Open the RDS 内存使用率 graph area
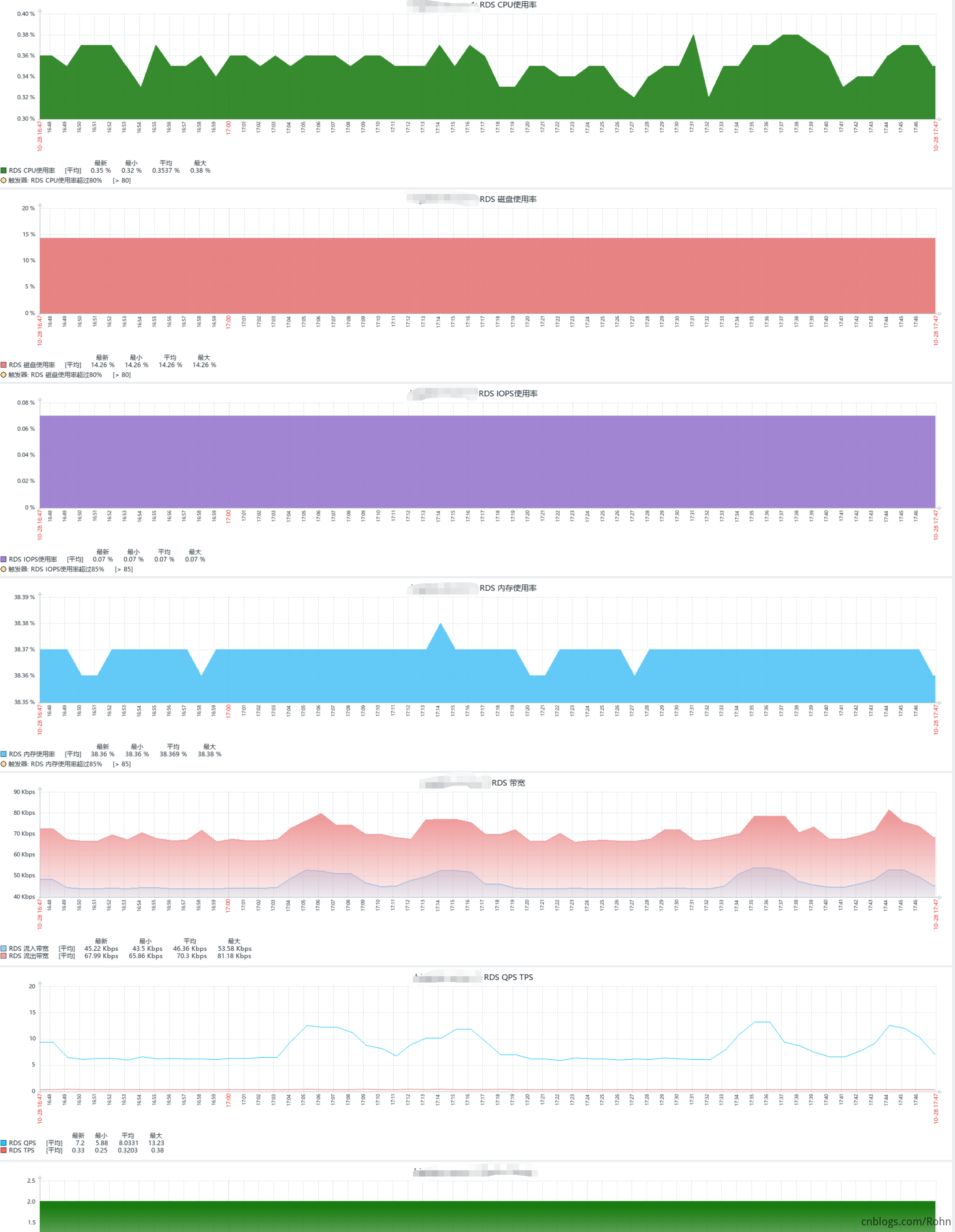955x1232 pixels. [488, 650]
